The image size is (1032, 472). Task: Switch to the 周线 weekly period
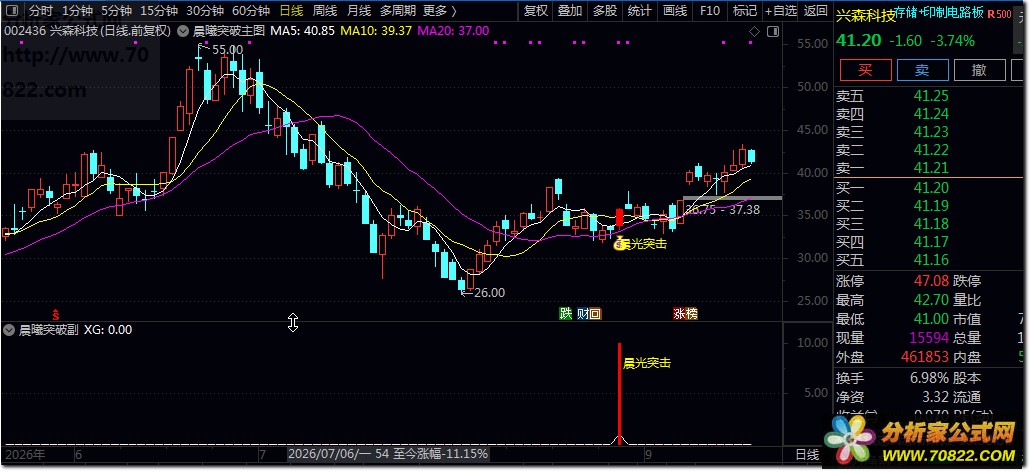pyautogui.click(x=325, y=11)
